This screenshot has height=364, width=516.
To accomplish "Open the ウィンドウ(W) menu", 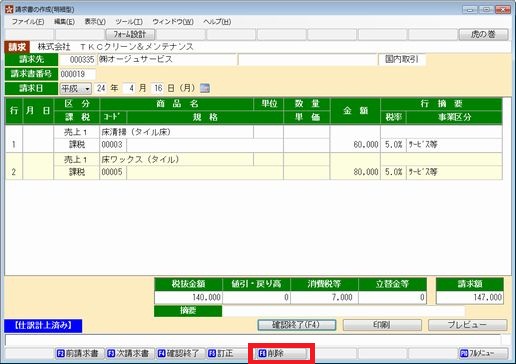I will [173, 22].
